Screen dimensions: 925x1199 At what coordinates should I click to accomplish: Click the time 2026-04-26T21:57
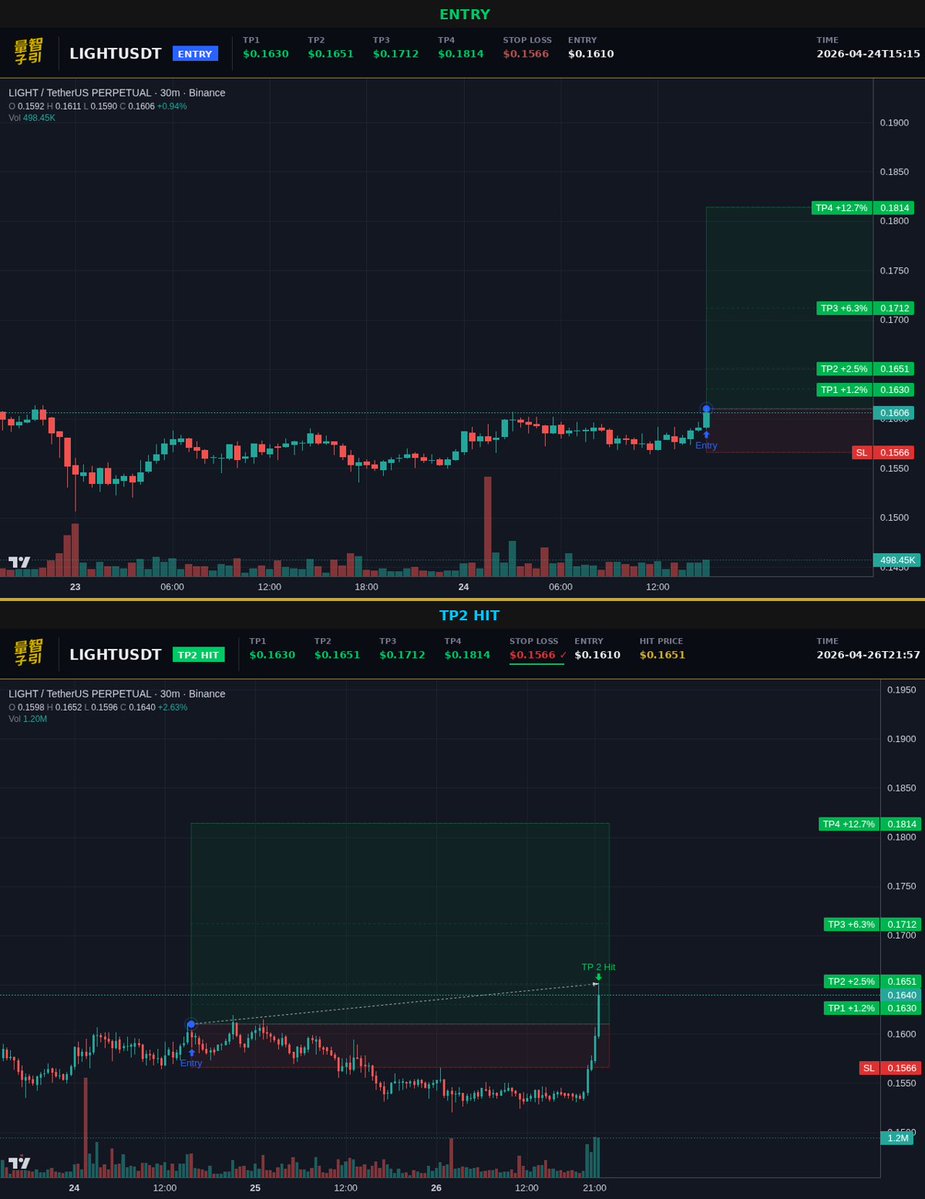click(868, 655)
